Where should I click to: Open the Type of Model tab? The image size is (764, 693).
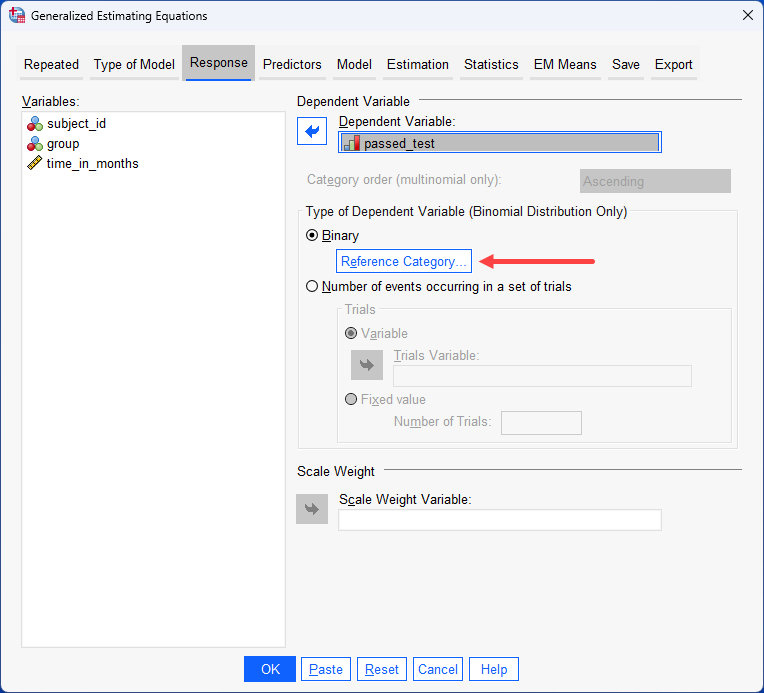click(x=134, y=64)
